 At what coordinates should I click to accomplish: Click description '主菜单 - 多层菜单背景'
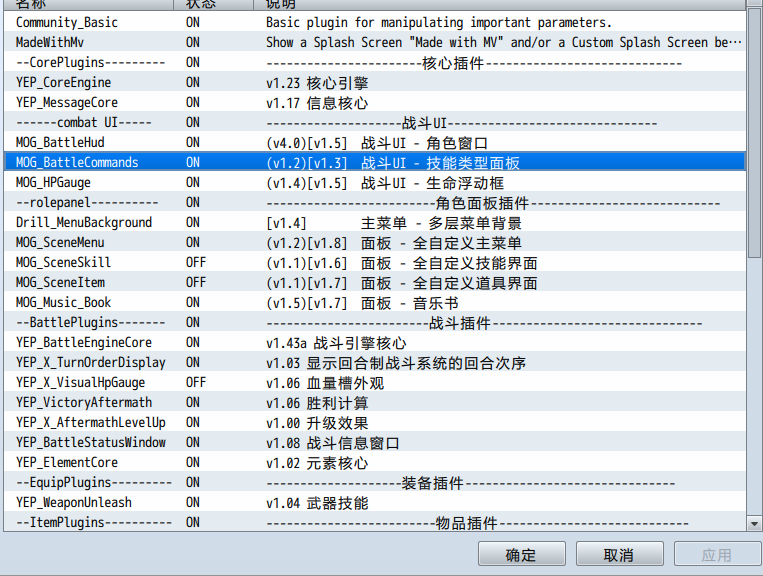(441, 223)
